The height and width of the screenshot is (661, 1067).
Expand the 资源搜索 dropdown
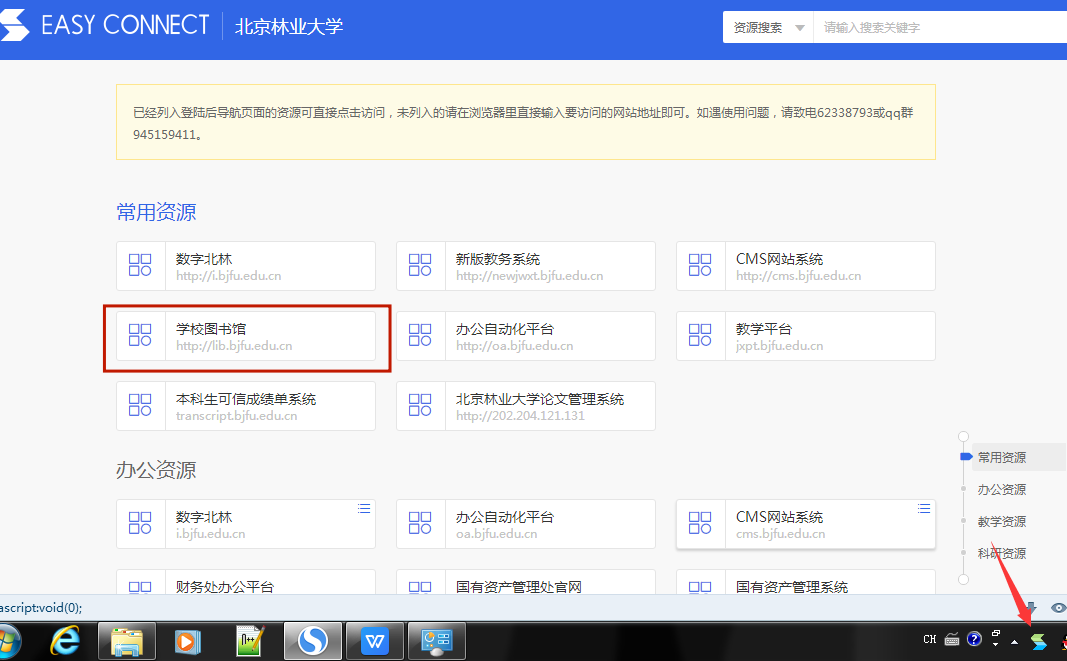[x=768, y=28]
